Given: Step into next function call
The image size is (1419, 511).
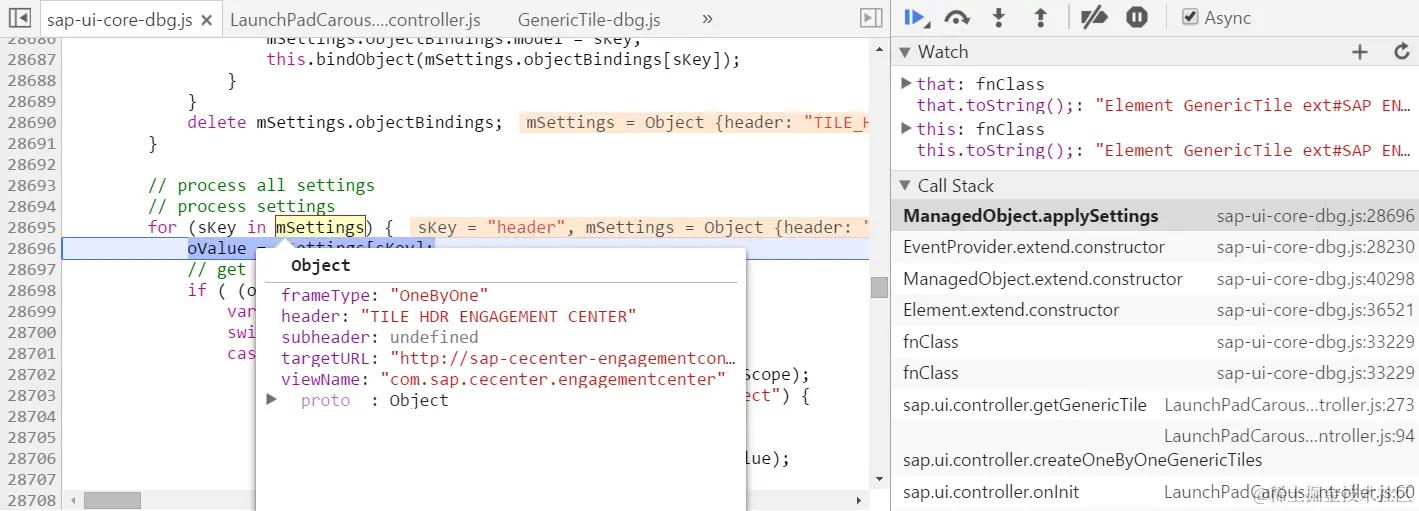Looking at the screenshot, I should point(998,17).
